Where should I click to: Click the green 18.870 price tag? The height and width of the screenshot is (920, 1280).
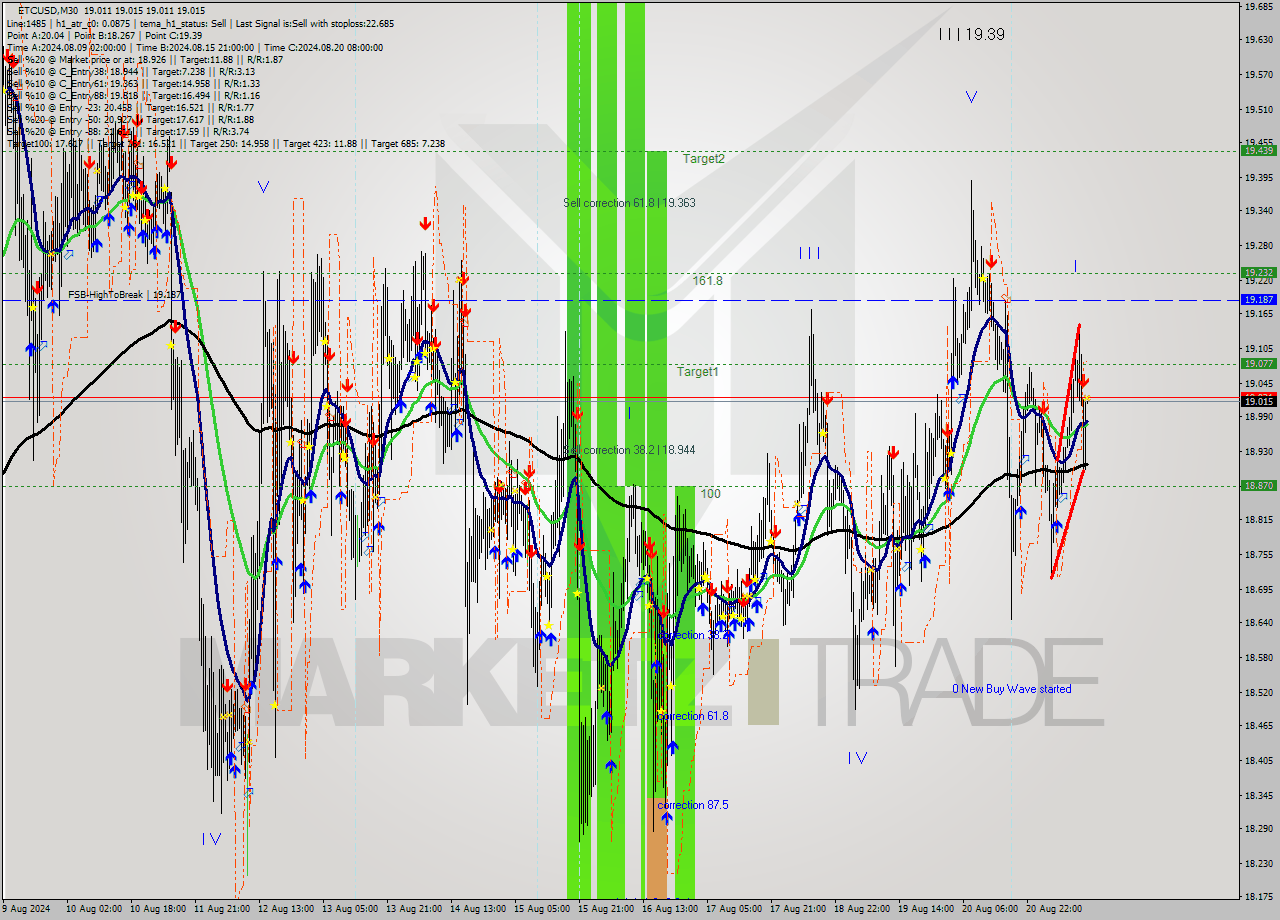point(1257,485)
